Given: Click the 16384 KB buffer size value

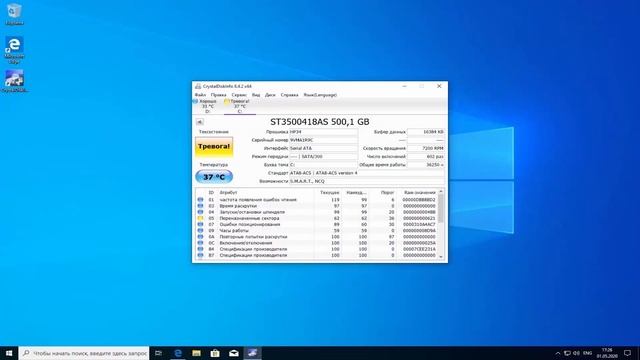Looking at the screenshot, I should coord(426,132).
